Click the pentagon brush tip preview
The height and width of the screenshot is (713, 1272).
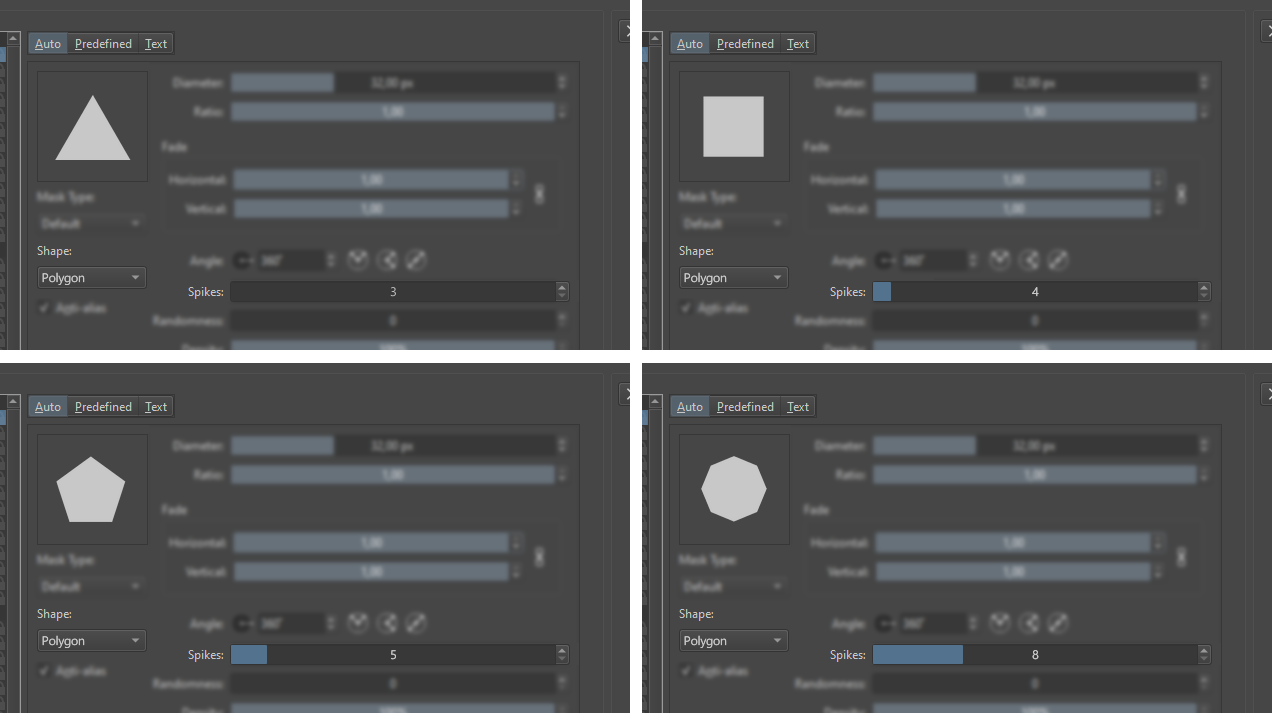click(92, 489)
